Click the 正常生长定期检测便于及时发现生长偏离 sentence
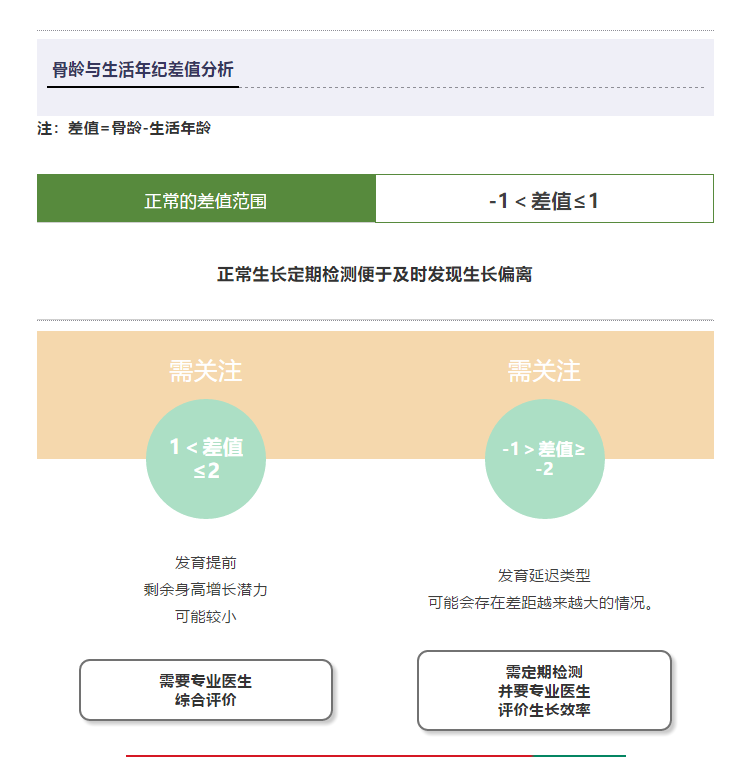The height and width of the screenshot is (775, 754). (375, 274)
